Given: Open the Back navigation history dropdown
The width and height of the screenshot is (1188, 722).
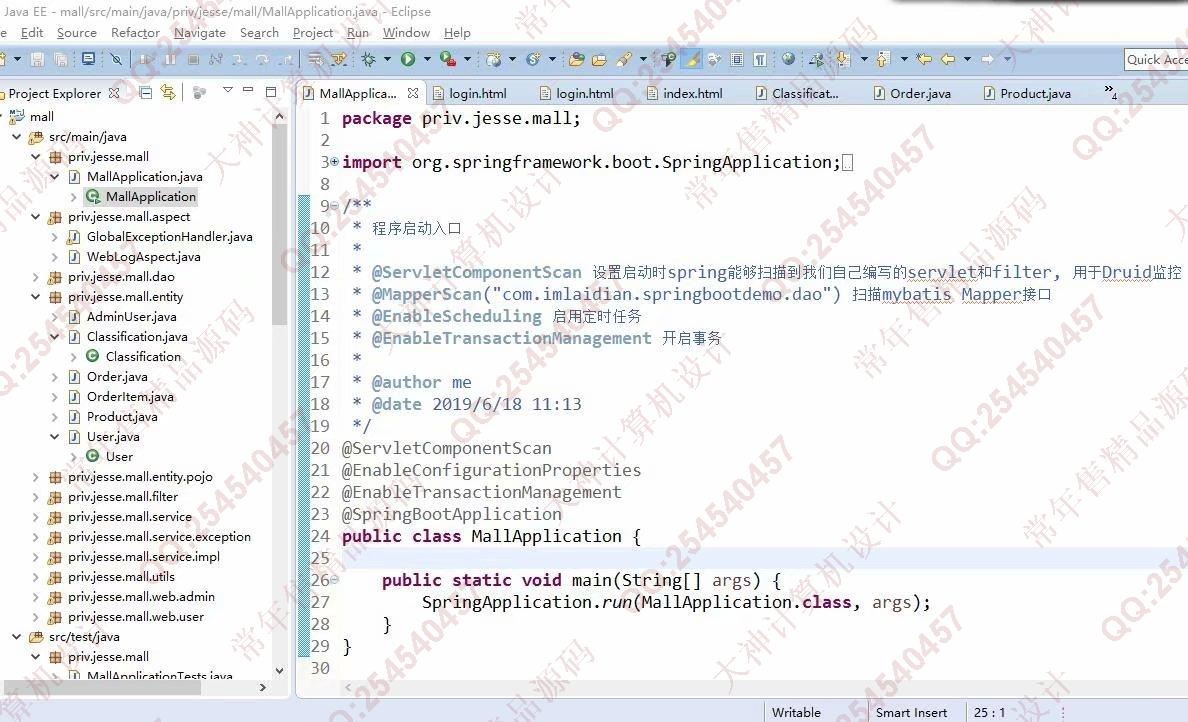Looking at the screenshot, I should point(968,59).
